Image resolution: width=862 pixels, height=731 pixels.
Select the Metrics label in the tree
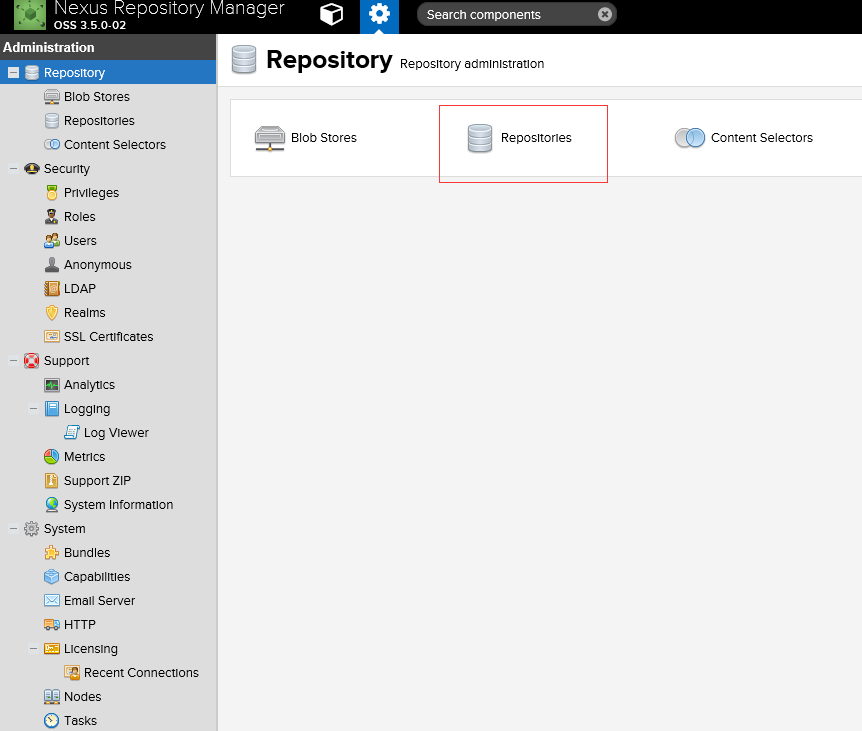point(84,457)
